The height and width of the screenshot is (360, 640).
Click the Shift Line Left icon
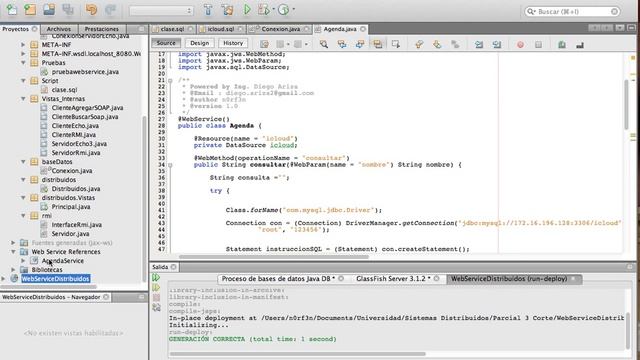(x=479, y=44)
